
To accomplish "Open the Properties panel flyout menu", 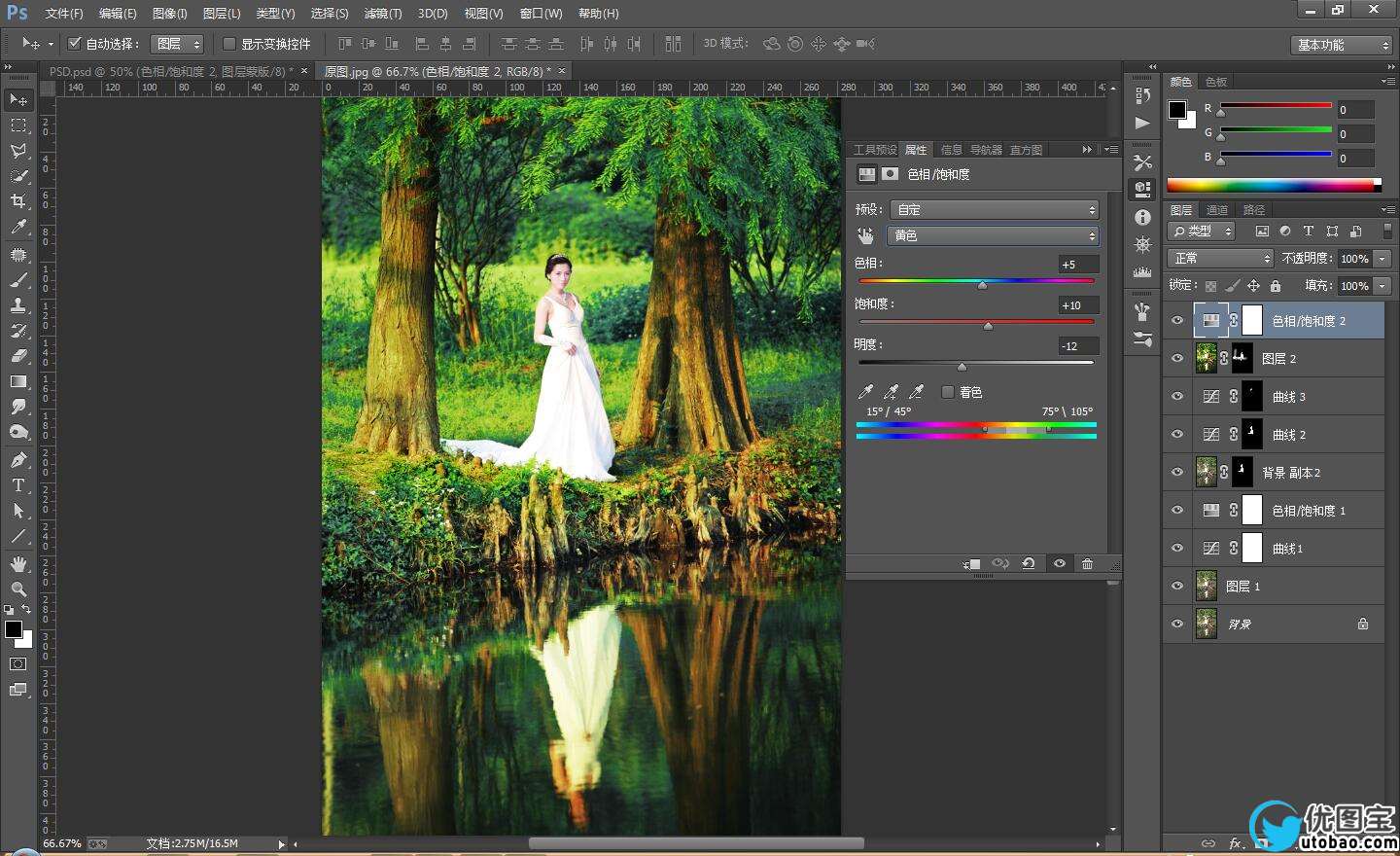I will tap(1111, 149).
